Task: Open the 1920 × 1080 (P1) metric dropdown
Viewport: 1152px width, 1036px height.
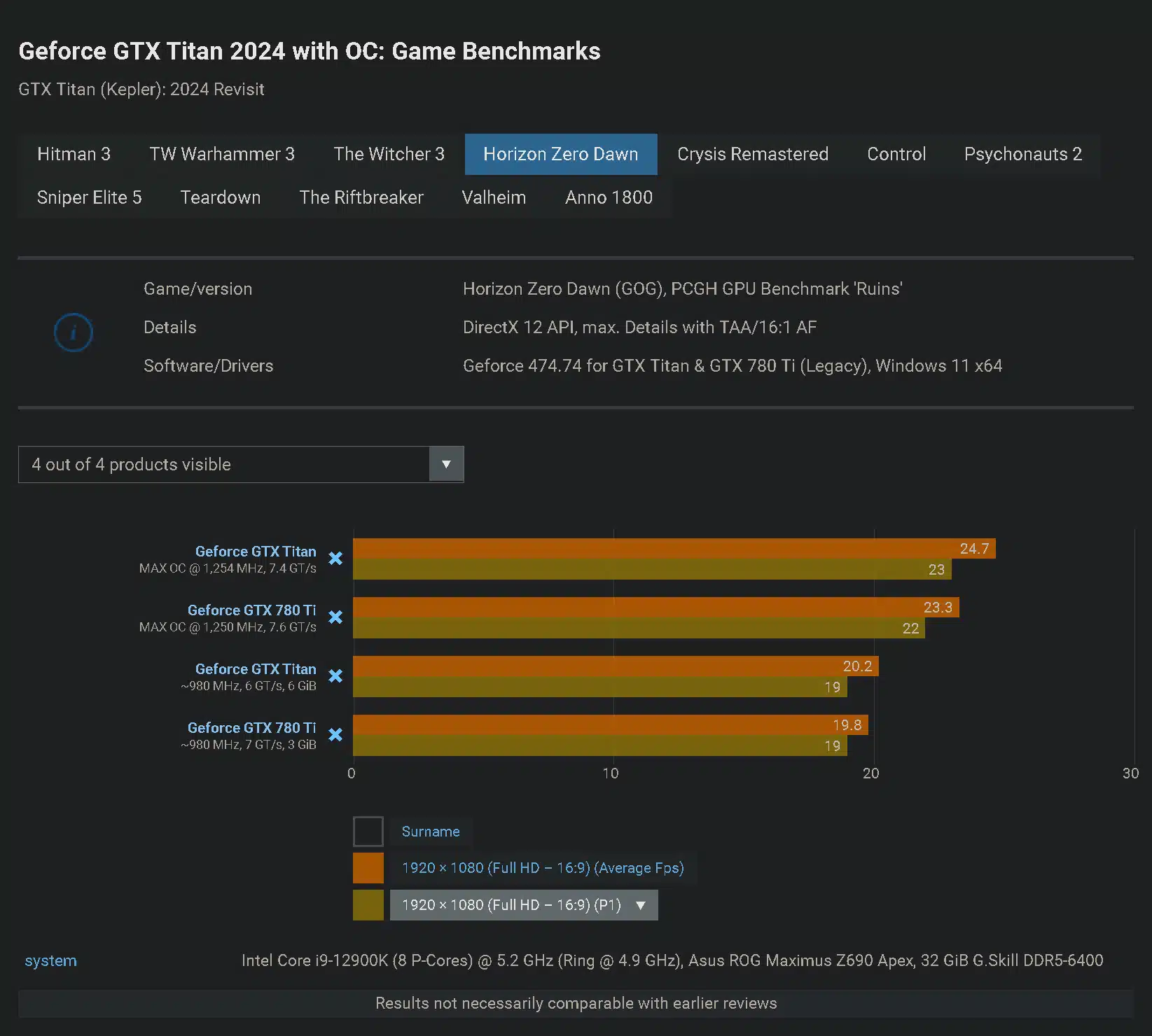Action: [524, 905]
